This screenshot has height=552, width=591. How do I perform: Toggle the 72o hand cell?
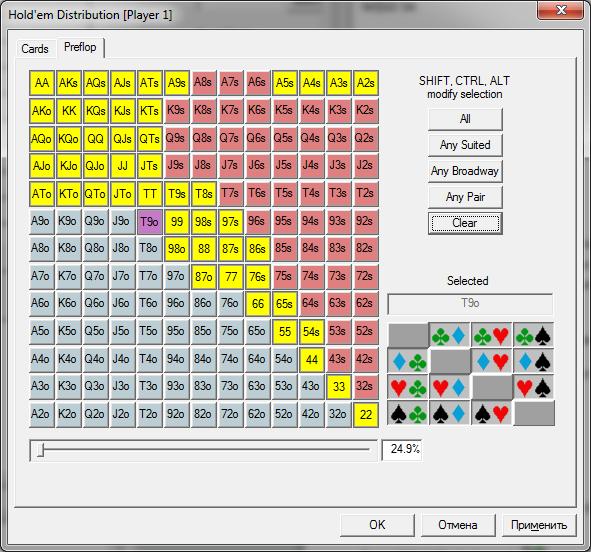[x=230, y=414]
